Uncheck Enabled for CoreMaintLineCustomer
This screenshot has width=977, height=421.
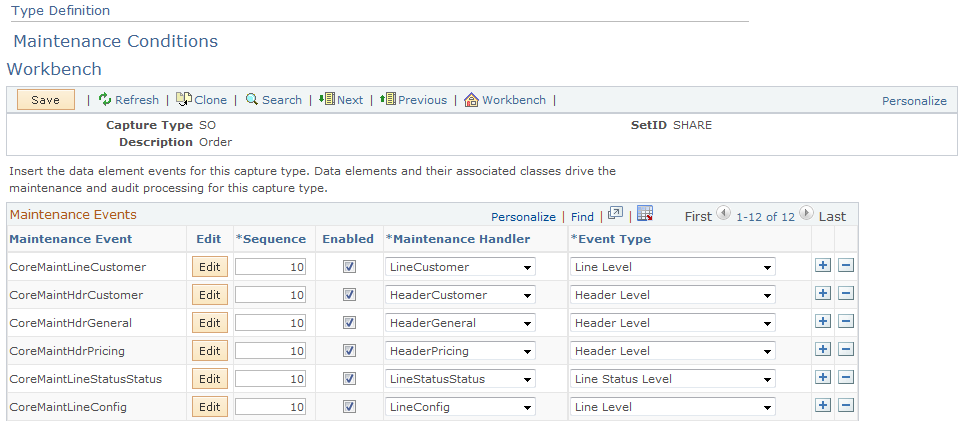coord(348,267)
